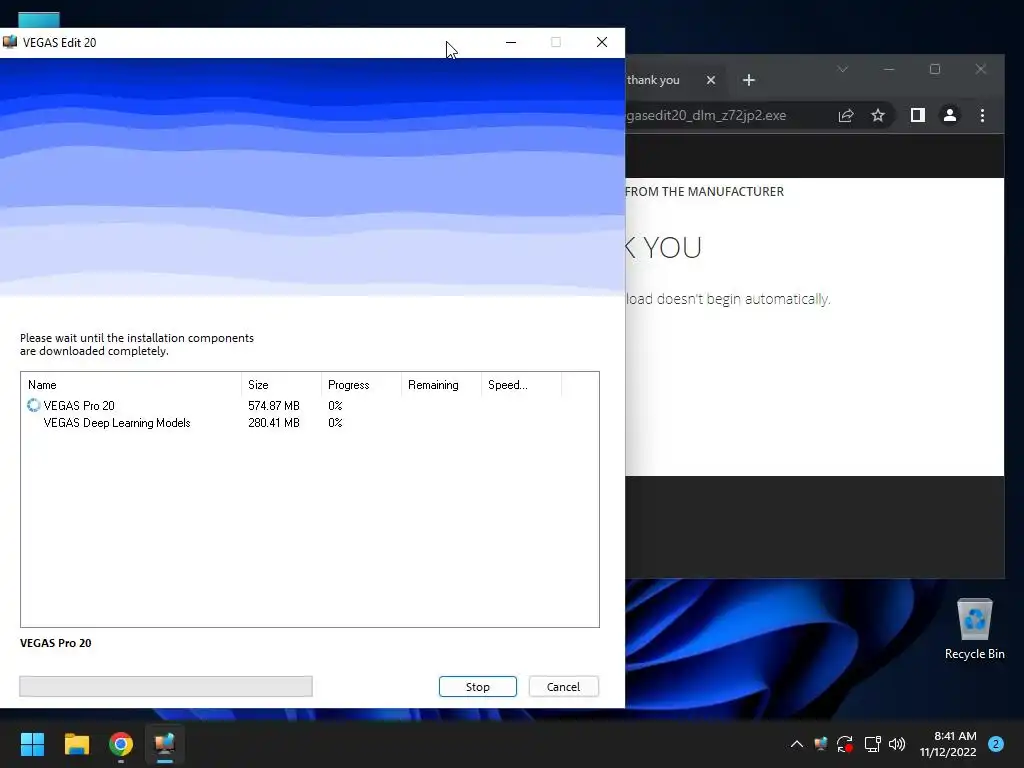Open Chrome's tab search dropdown arrow
1024x768 pixels.
[842, 69]
